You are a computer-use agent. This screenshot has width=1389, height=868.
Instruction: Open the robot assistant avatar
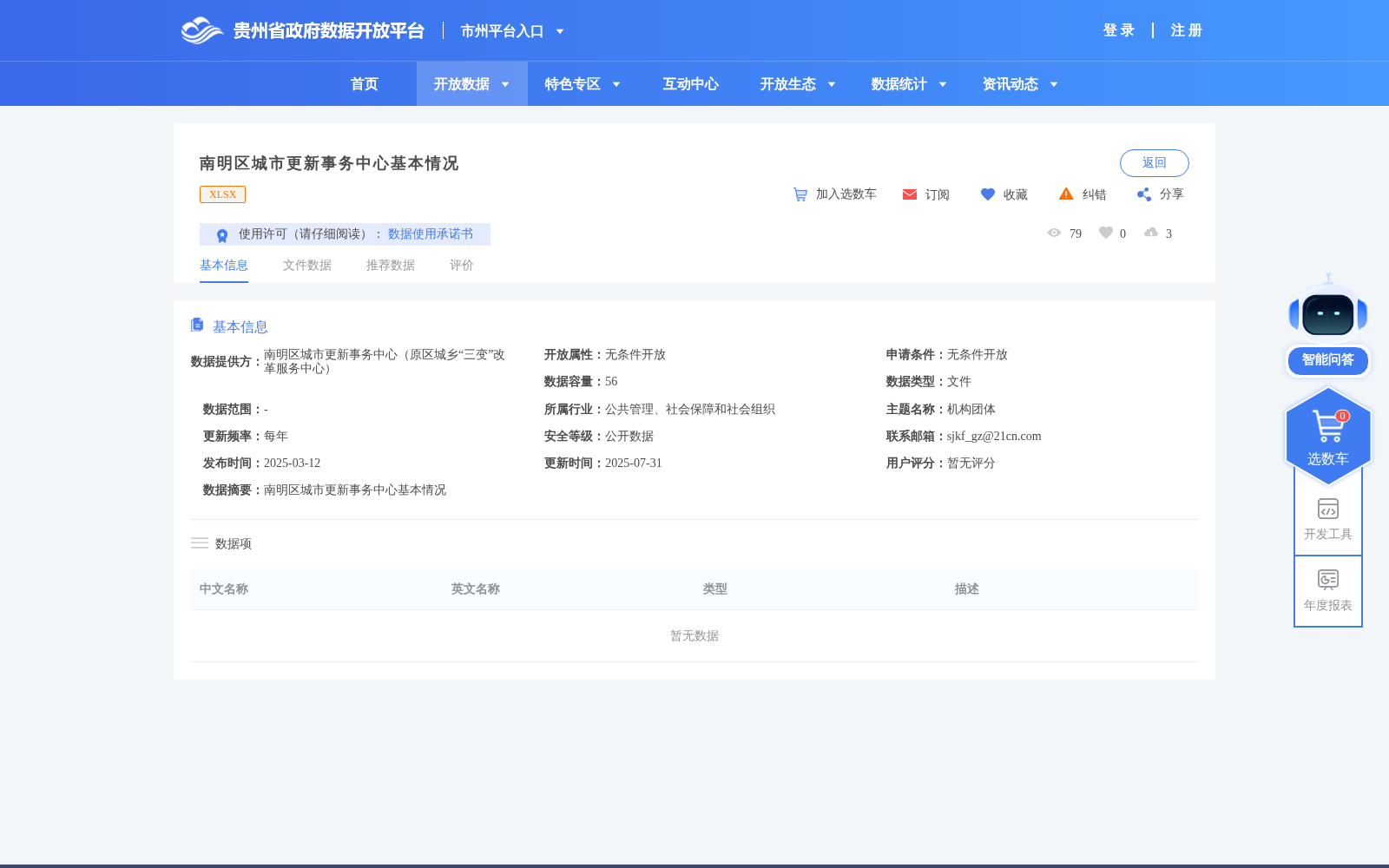tap(1328, 307)
